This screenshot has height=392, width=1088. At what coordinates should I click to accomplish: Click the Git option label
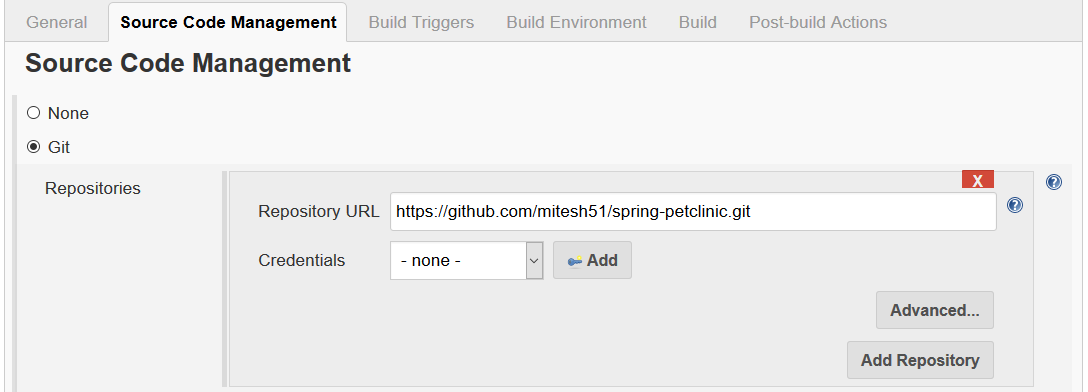pos(59,148)
